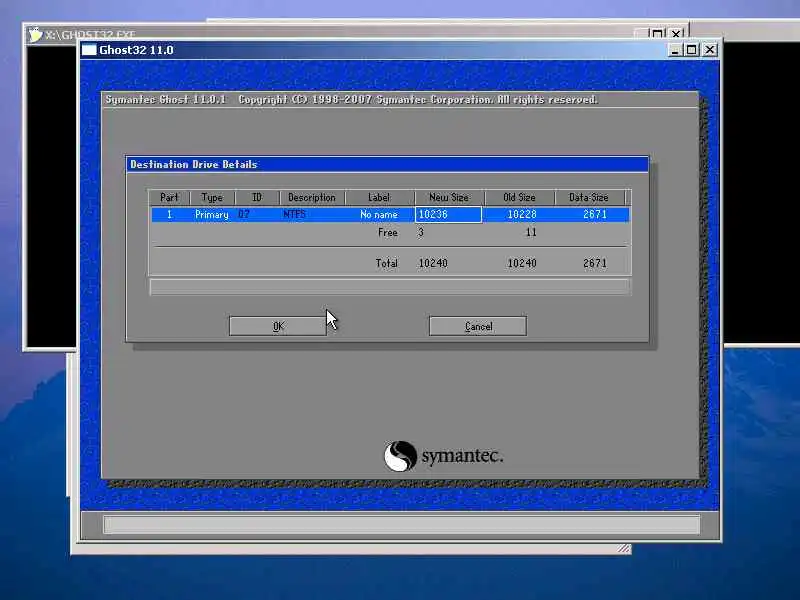This screenshot has height=600, width=800.
Task: Confirm the drive details with OK
Action: tap(278, 326)
